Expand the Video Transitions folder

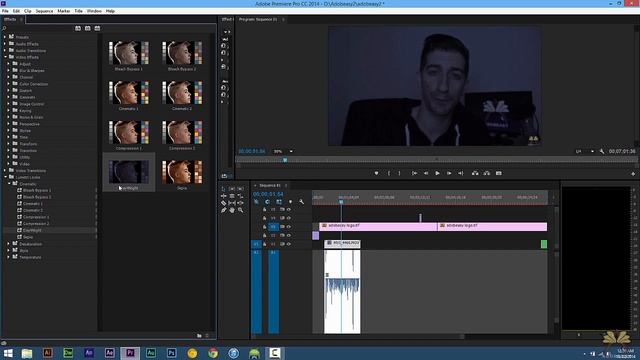pos(5,171)
